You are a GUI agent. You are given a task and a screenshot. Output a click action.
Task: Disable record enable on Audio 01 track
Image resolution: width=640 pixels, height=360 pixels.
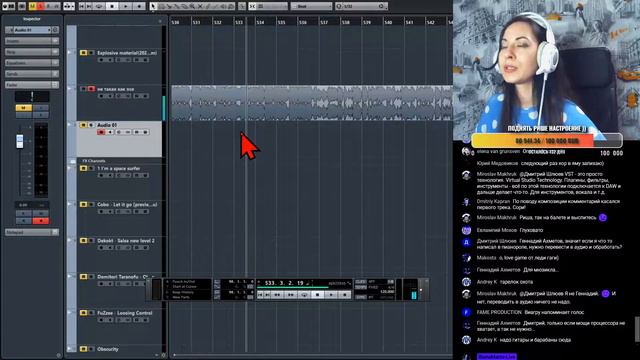(x=101, y=132)
